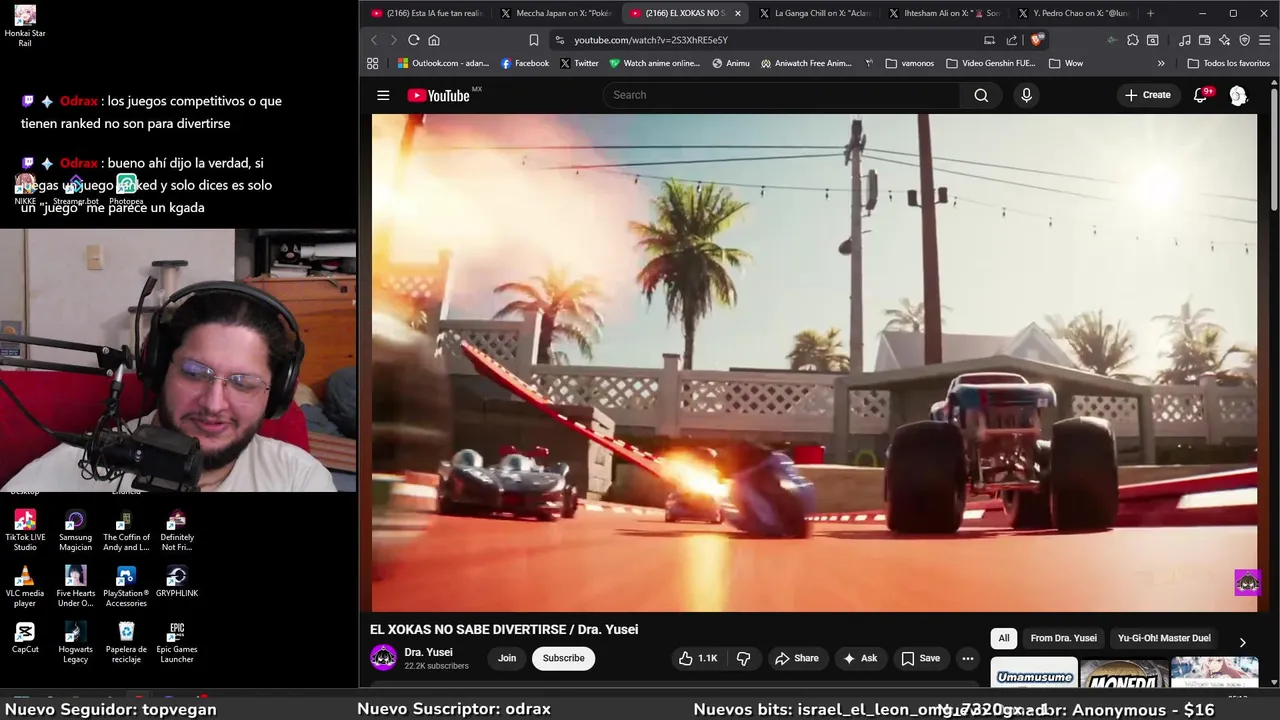
Task: Save video to playlist button
Action: pos(920,658)
